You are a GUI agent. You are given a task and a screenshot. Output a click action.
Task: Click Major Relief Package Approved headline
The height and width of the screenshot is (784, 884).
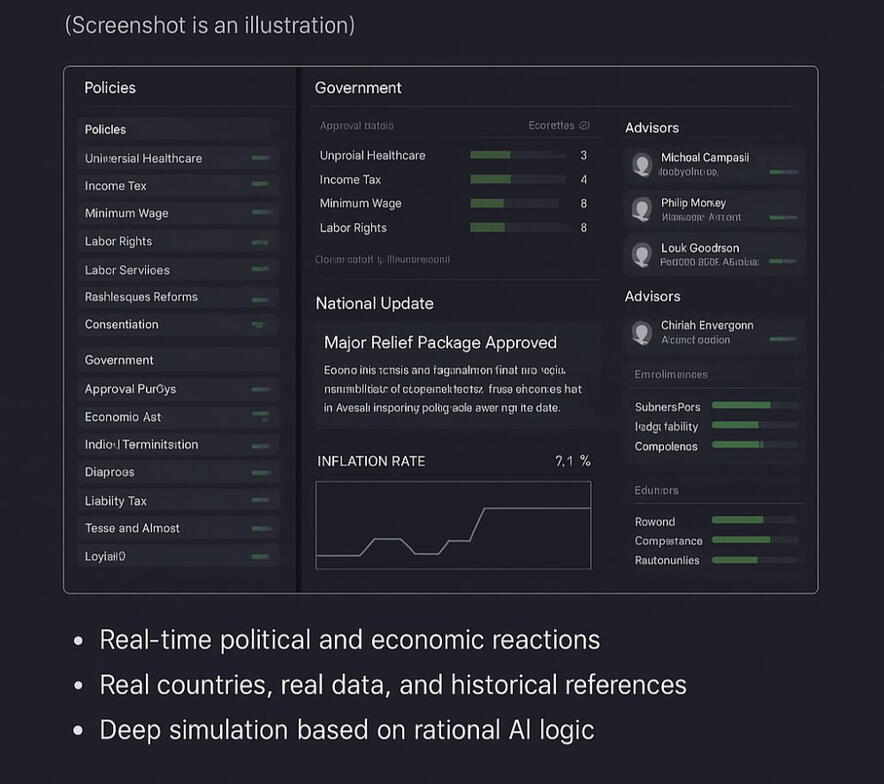coord(440,343)
